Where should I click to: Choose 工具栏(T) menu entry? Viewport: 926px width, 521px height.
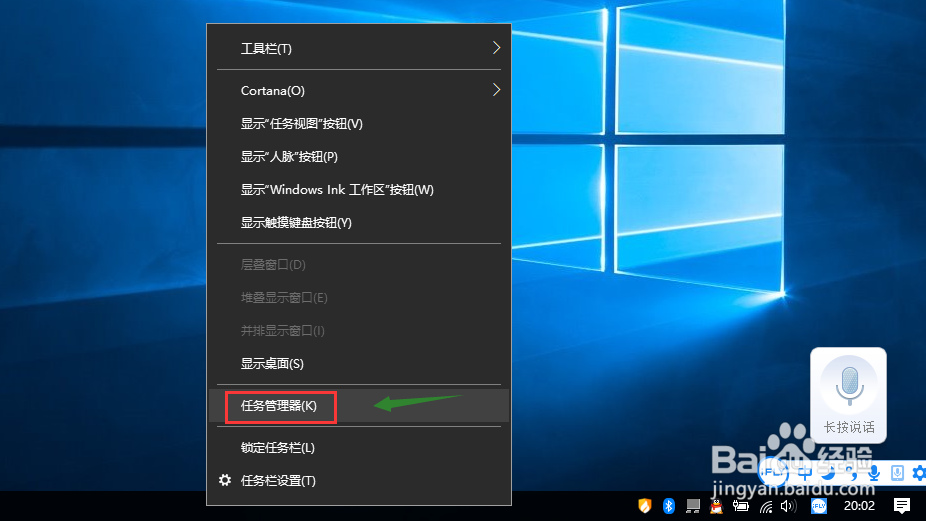(358, 48)
